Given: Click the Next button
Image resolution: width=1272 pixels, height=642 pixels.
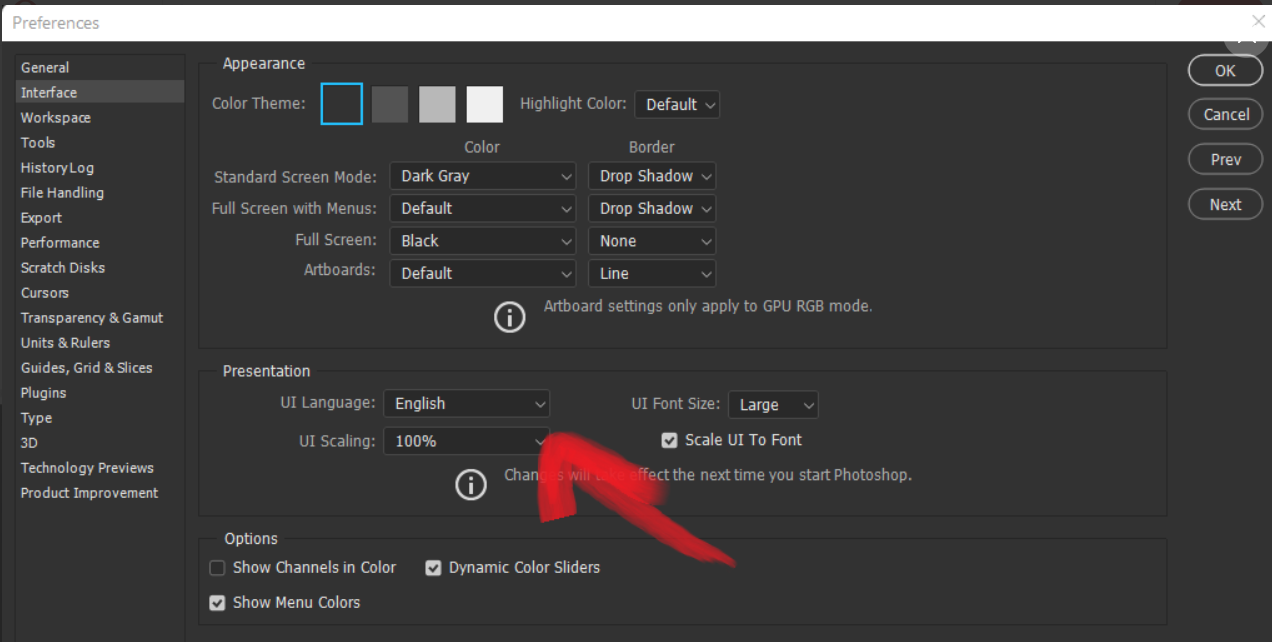Looking at the screenshot, I should tap(1225, 203).
